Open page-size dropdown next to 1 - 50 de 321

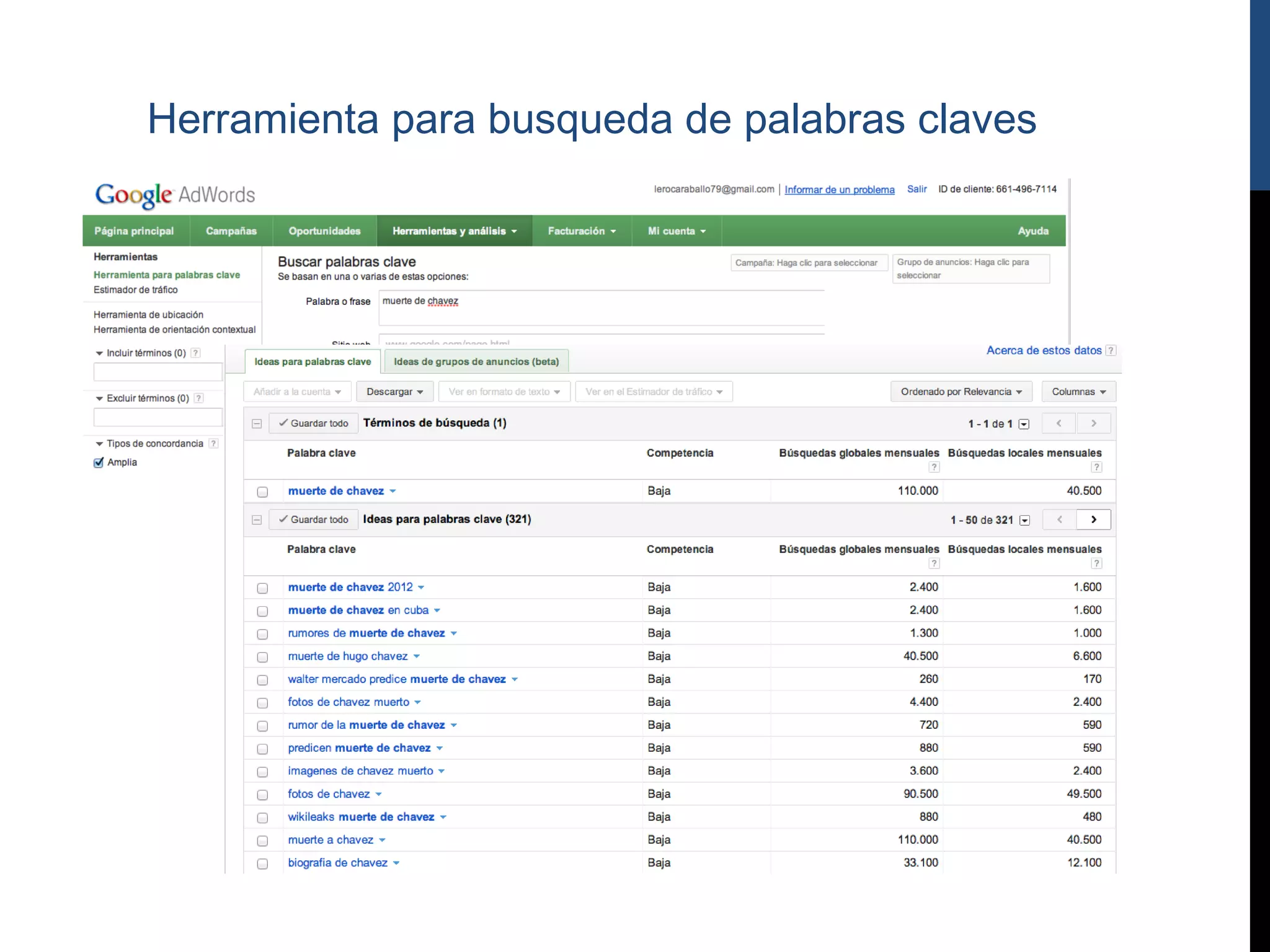click(x=1025, y=520)
